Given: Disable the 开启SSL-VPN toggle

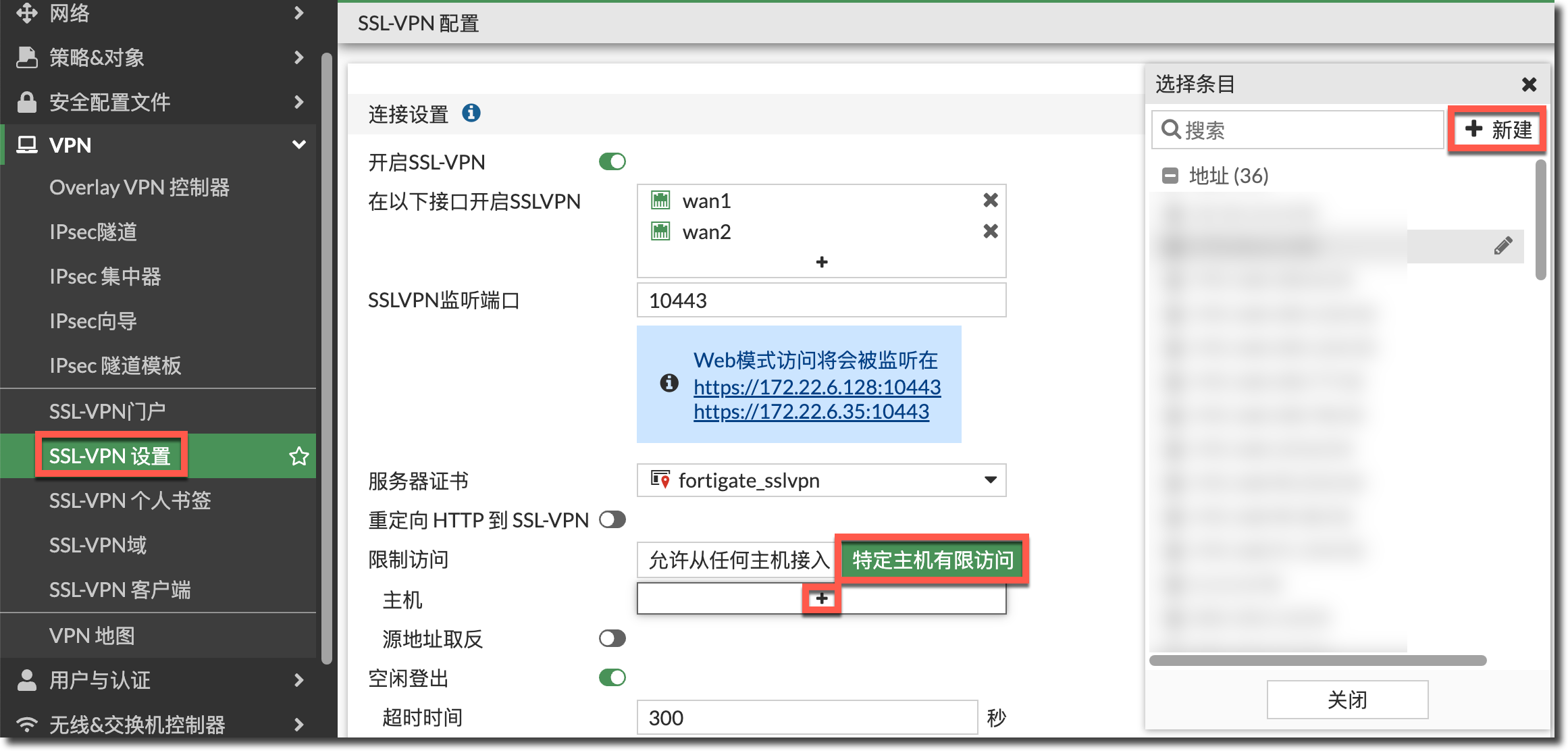Looking at the screenshot, I should (x=611, y=161).
